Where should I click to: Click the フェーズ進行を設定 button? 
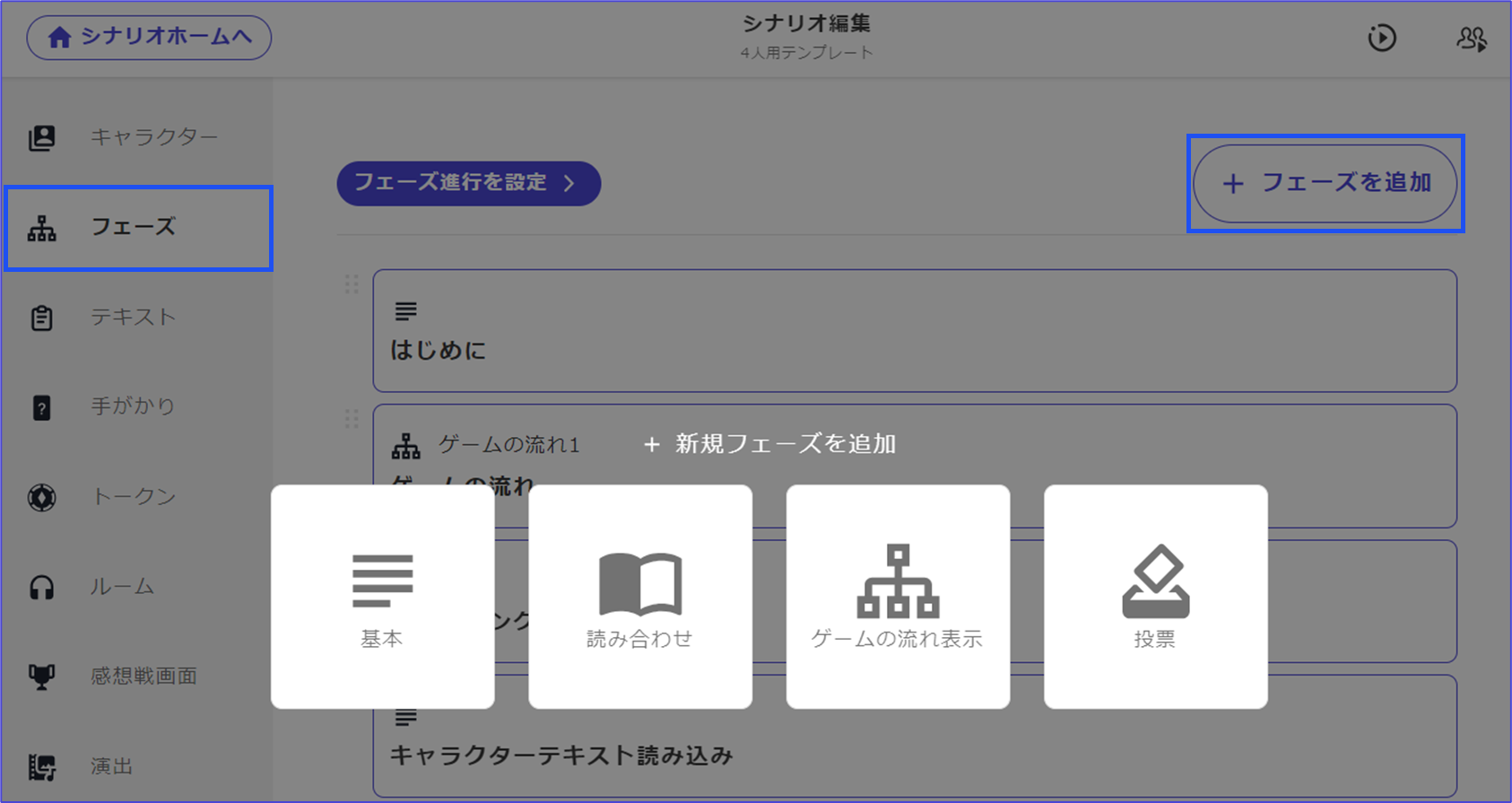(468, 183)
